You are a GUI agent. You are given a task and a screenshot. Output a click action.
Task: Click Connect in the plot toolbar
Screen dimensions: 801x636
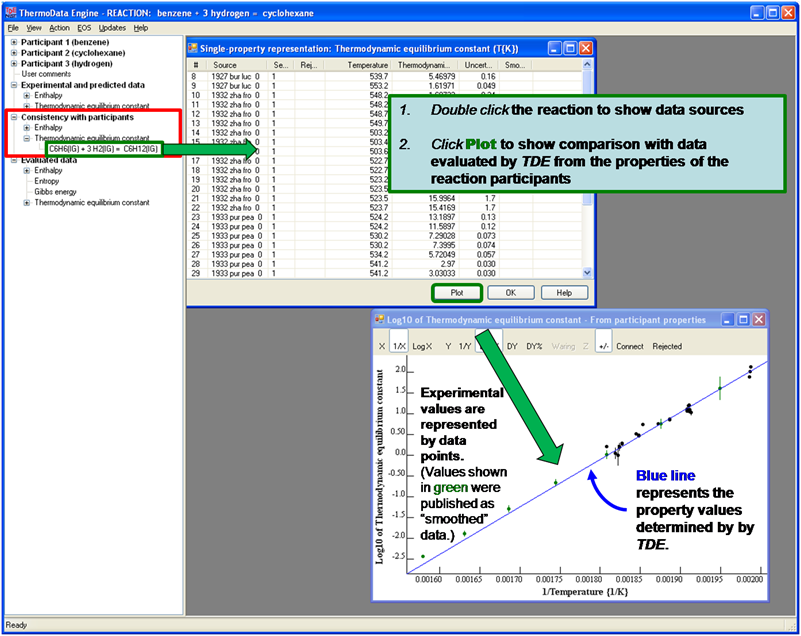pyautogui.click(x=630, y=346)
